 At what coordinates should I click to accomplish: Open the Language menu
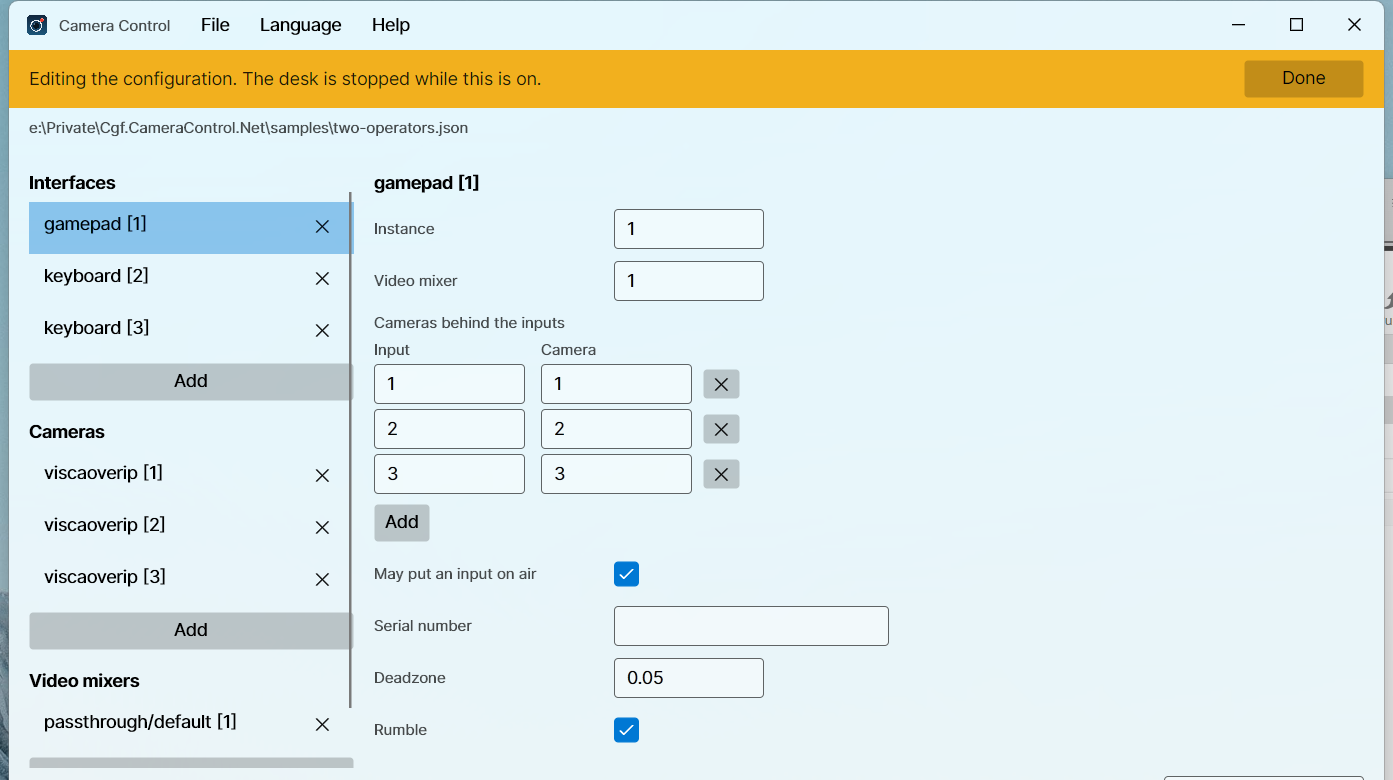[301, 25]
